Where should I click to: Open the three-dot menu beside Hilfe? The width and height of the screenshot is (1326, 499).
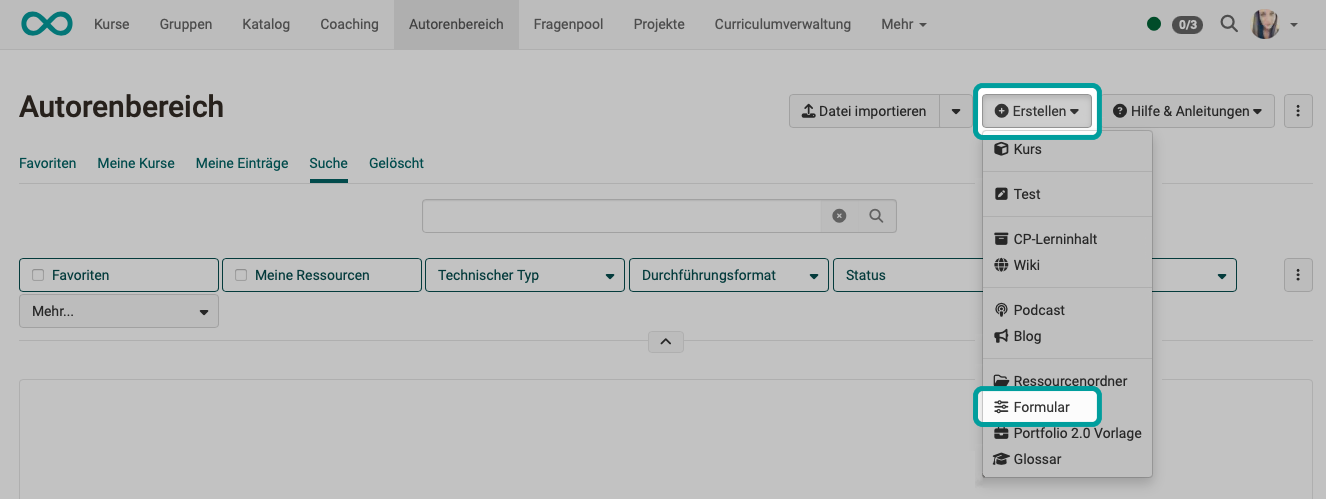(1298, 111)
